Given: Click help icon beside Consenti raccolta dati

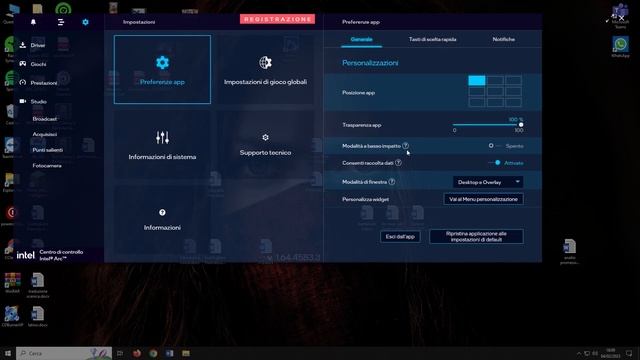Looking at the screenshot, I should coord(398,162).
